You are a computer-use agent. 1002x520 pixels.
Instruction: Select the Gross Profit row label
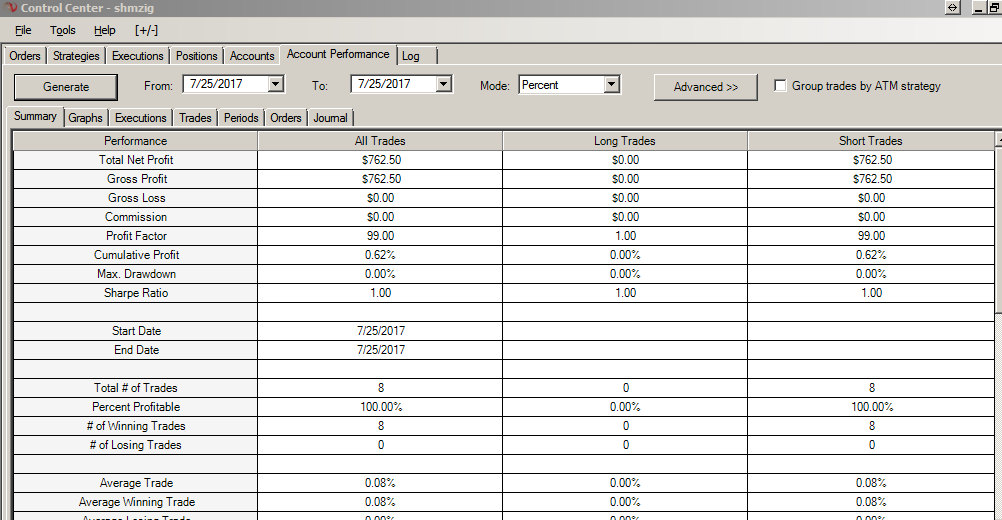point(137,179)
